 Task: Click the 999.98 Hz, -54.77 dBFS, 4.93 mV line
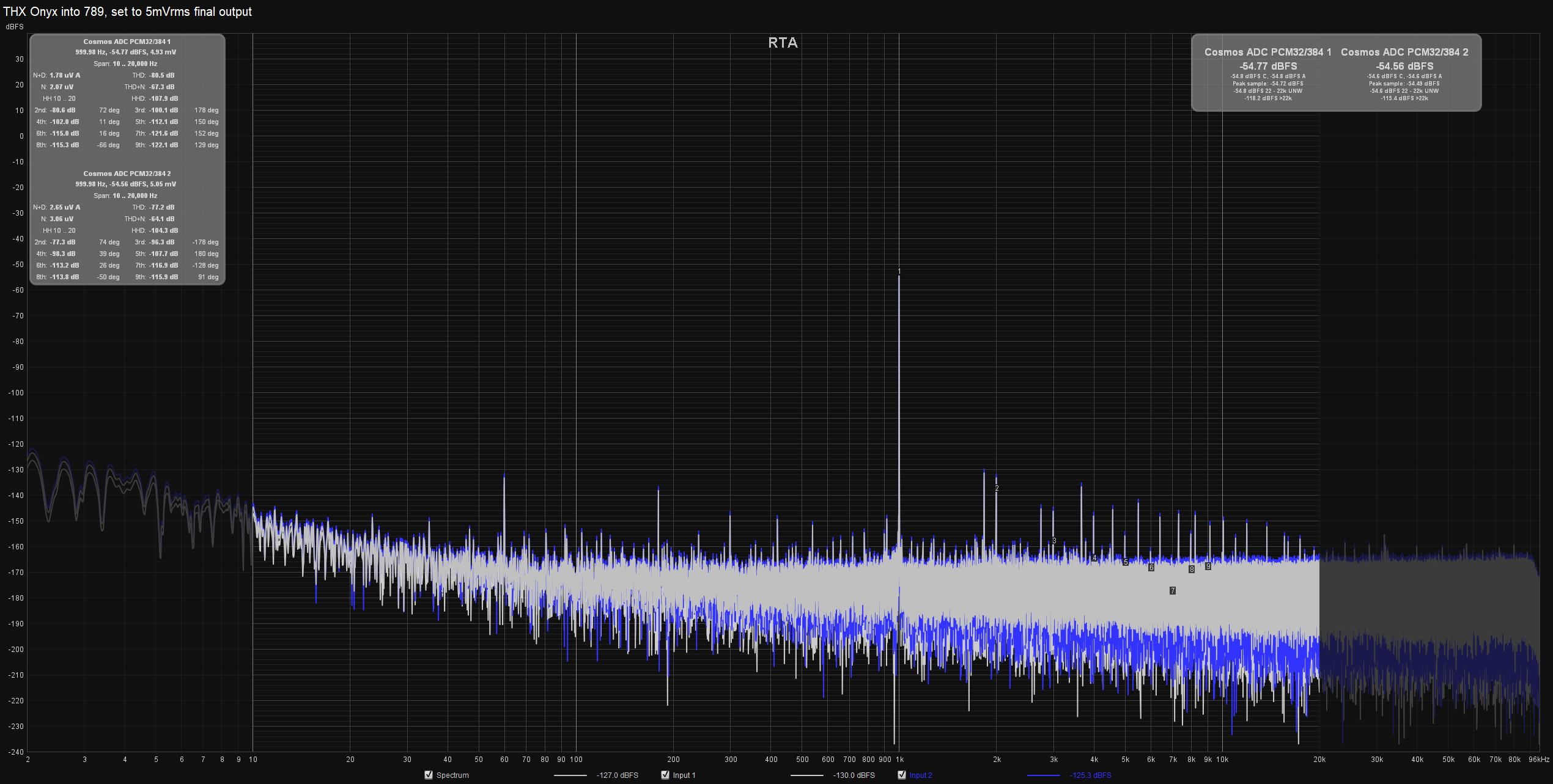[x=126, y=53]
